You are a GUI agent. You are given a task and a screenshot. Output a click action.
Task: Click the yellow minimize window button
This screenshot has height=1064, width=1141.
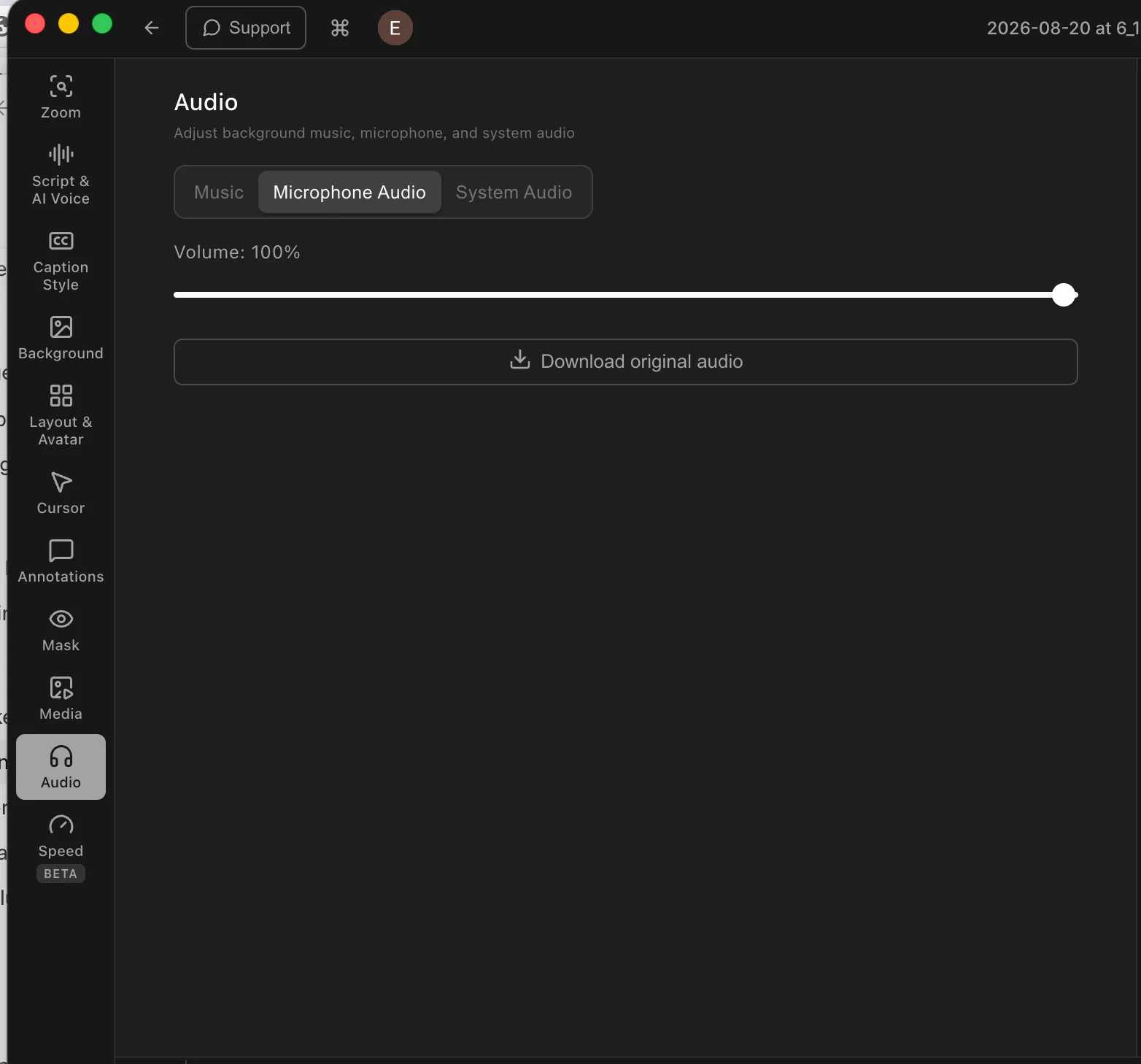pyautogui.click(x=69, y=23)
